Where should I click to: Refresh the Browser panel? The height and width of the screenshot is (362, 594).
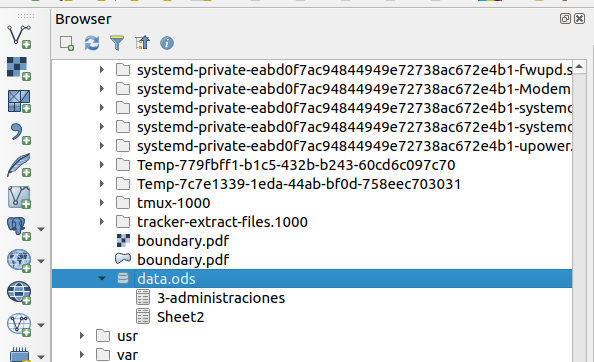pos(92,43)
